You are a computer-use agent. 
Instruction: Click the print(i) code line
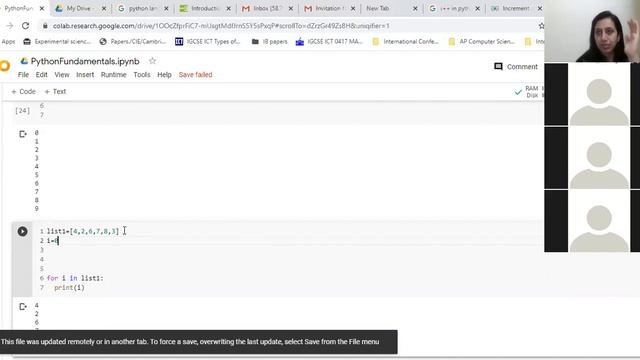pos(69,288)
